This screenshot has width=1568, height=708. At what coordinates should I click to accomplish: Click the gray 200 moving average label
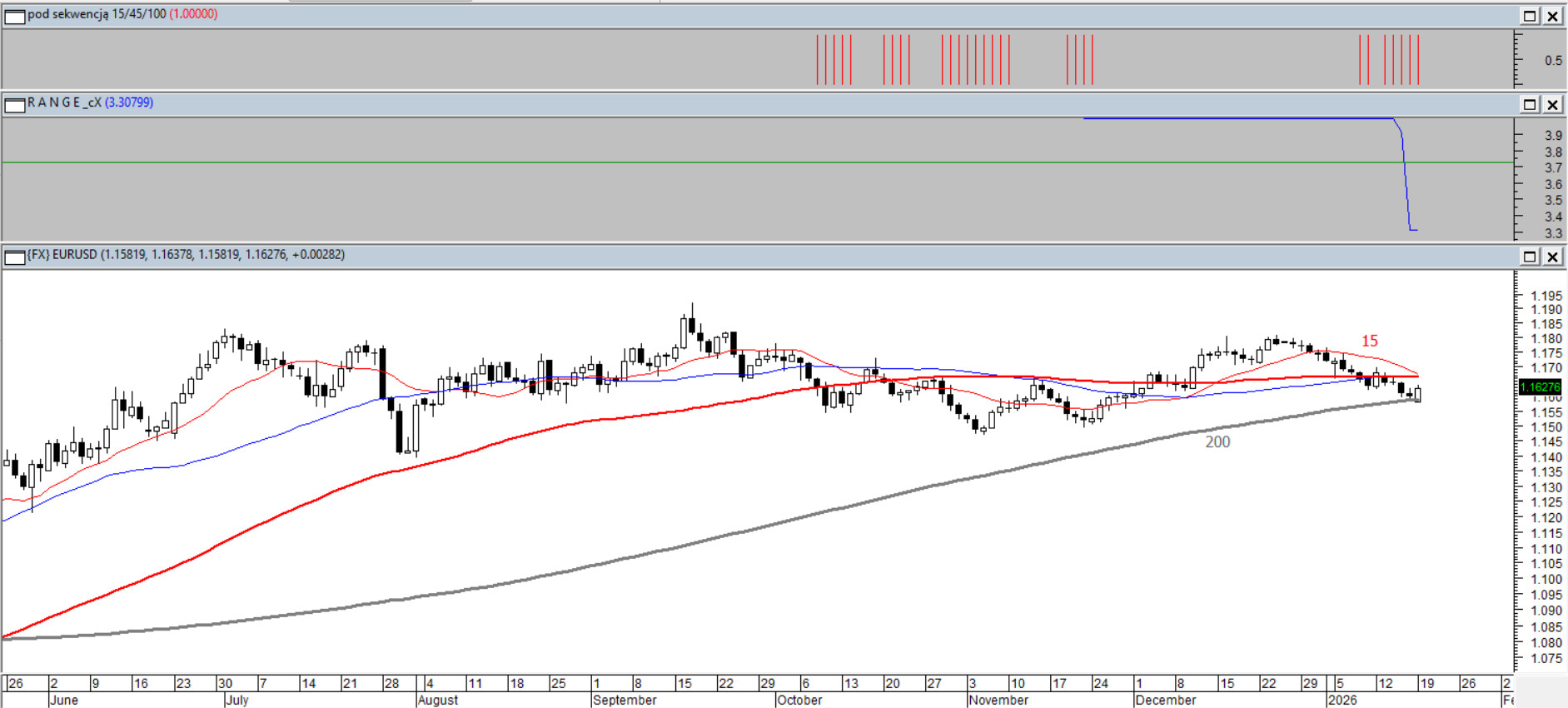(1217, 442)
